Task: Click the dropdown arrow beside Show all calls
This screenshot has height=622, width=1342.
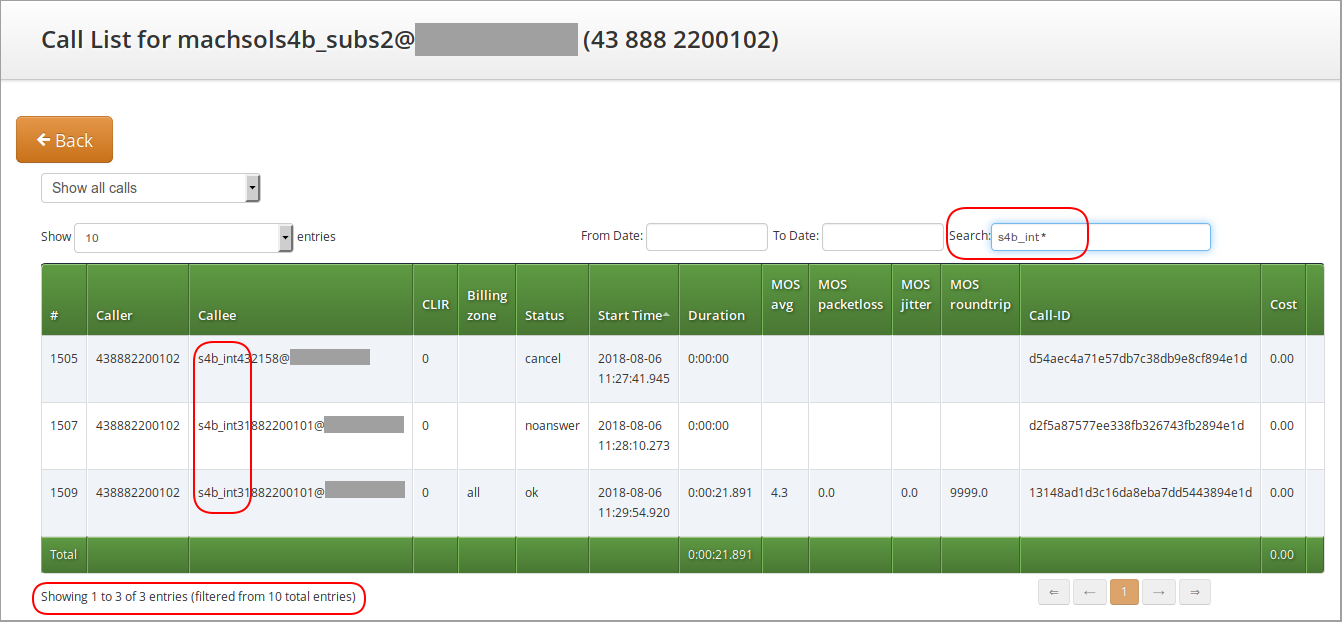Action: click(254, 188)
